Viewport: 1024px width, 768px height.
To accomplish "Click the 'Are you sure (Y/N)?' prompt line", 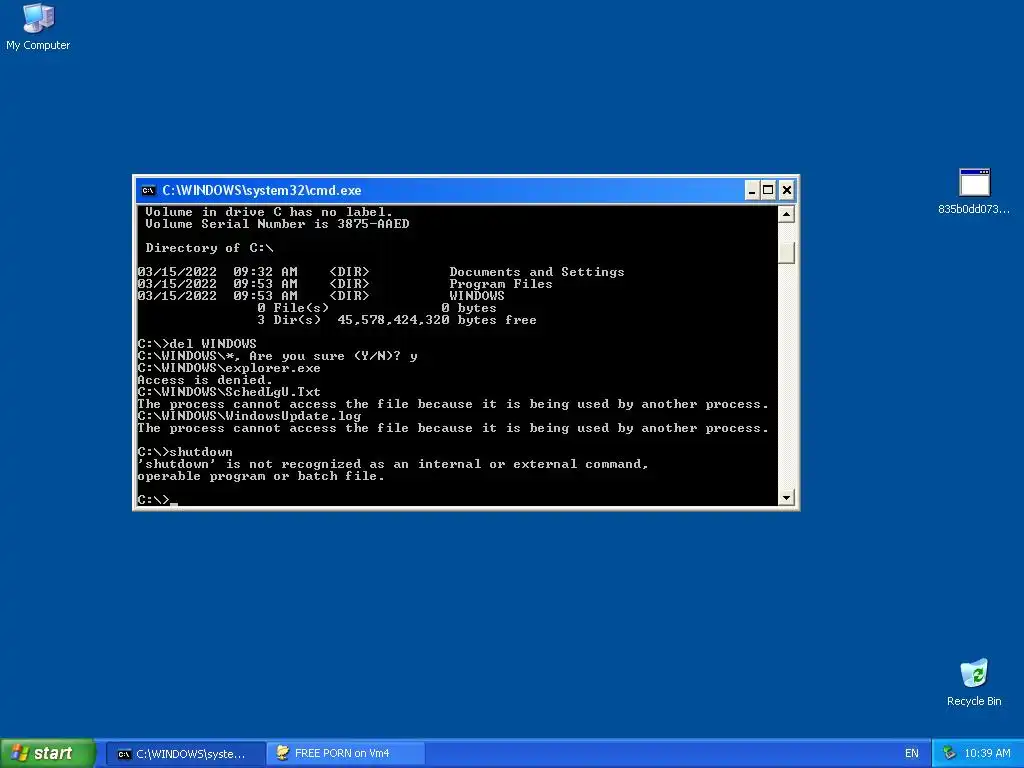I will (x=277, y=356).
